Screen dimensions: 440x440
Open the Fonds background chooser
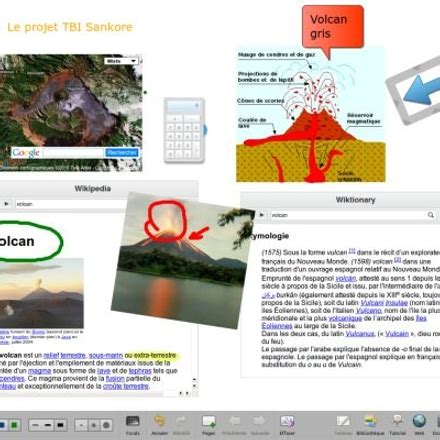coord(133,421)
